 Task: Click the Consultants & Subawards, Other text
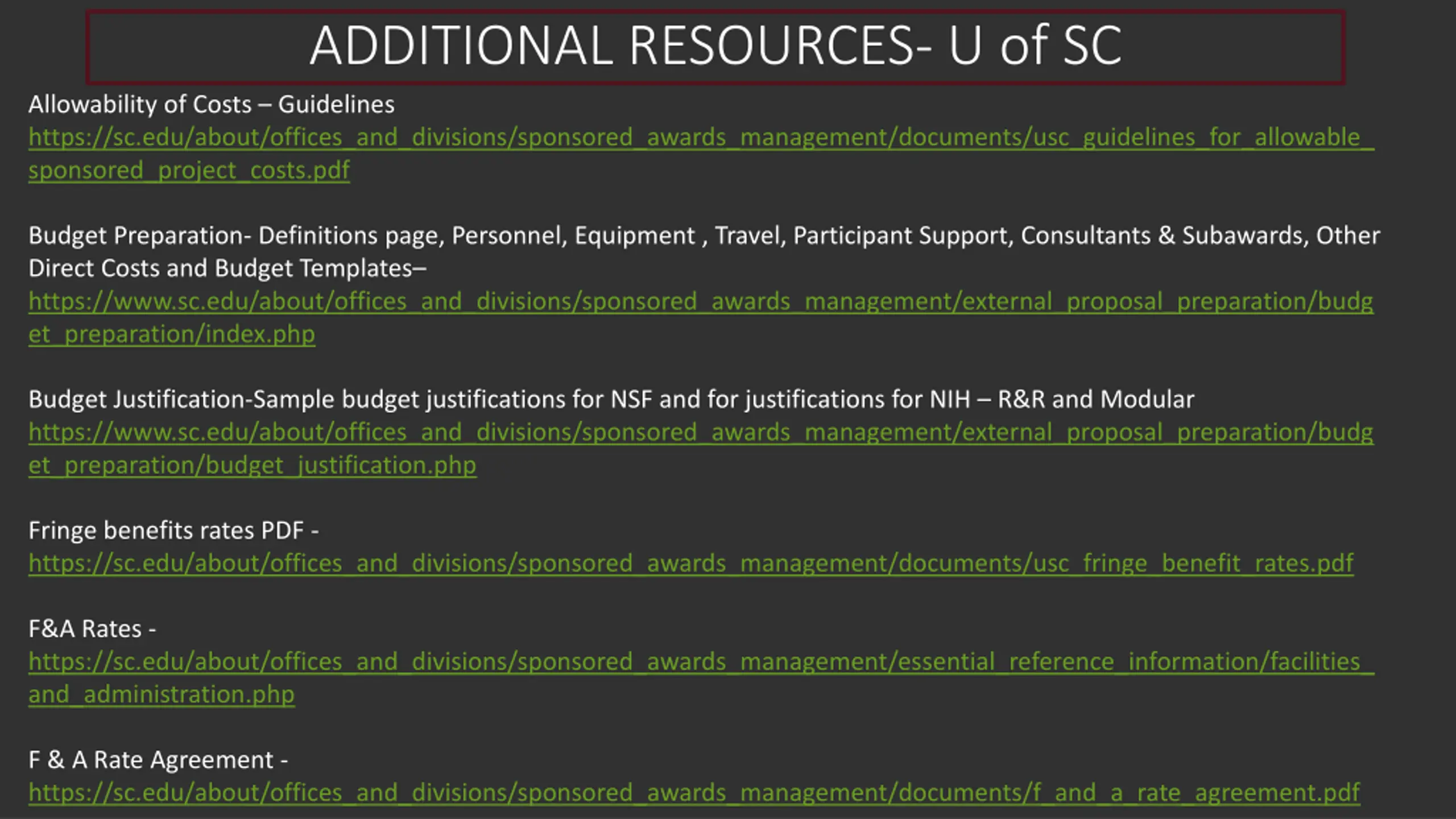click(1200, 236)
